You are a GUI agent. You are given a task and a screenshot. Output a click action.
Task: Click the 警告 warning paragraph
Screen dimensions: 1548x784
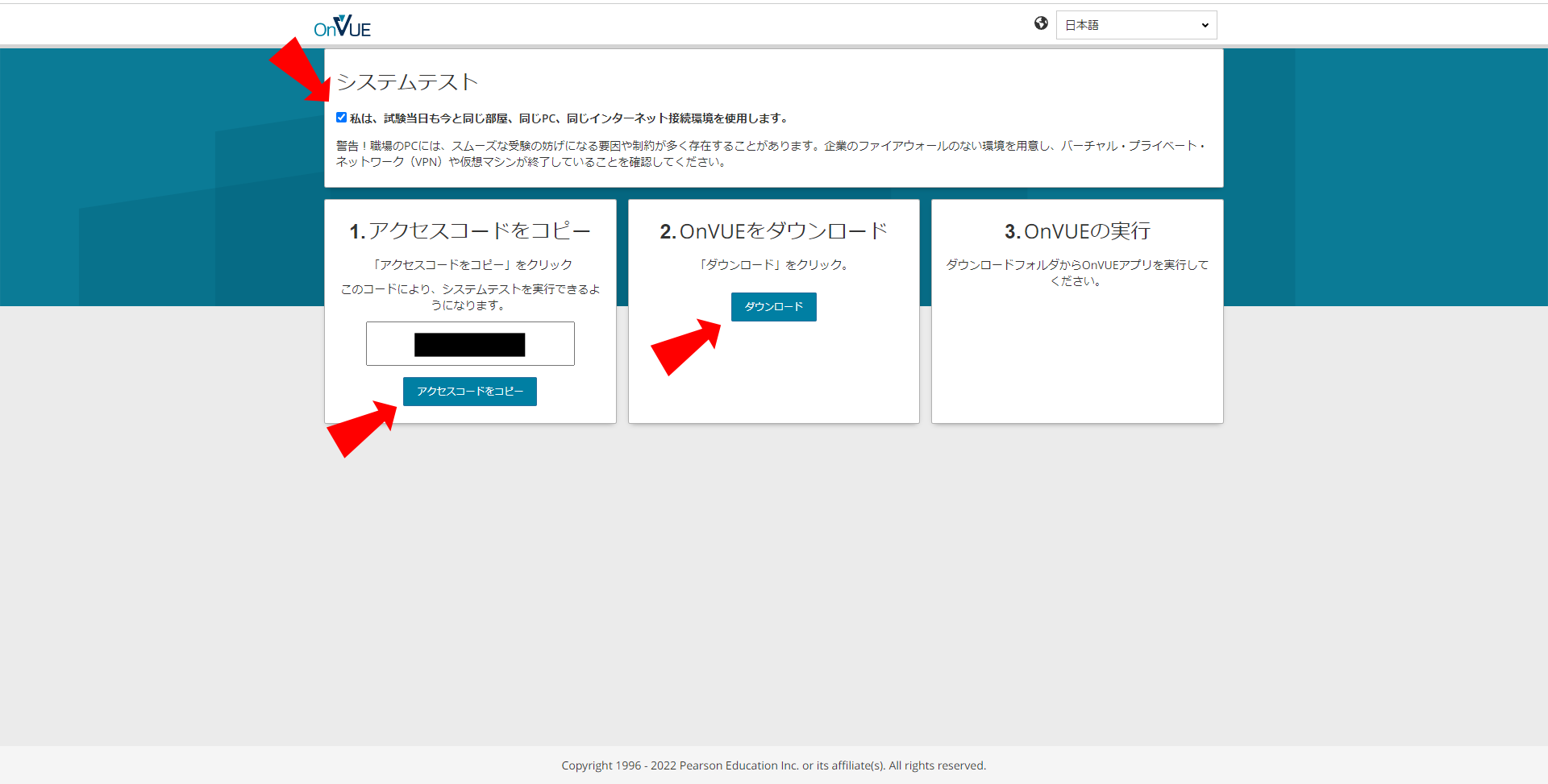pyautogui.click(x=772, y=154)
